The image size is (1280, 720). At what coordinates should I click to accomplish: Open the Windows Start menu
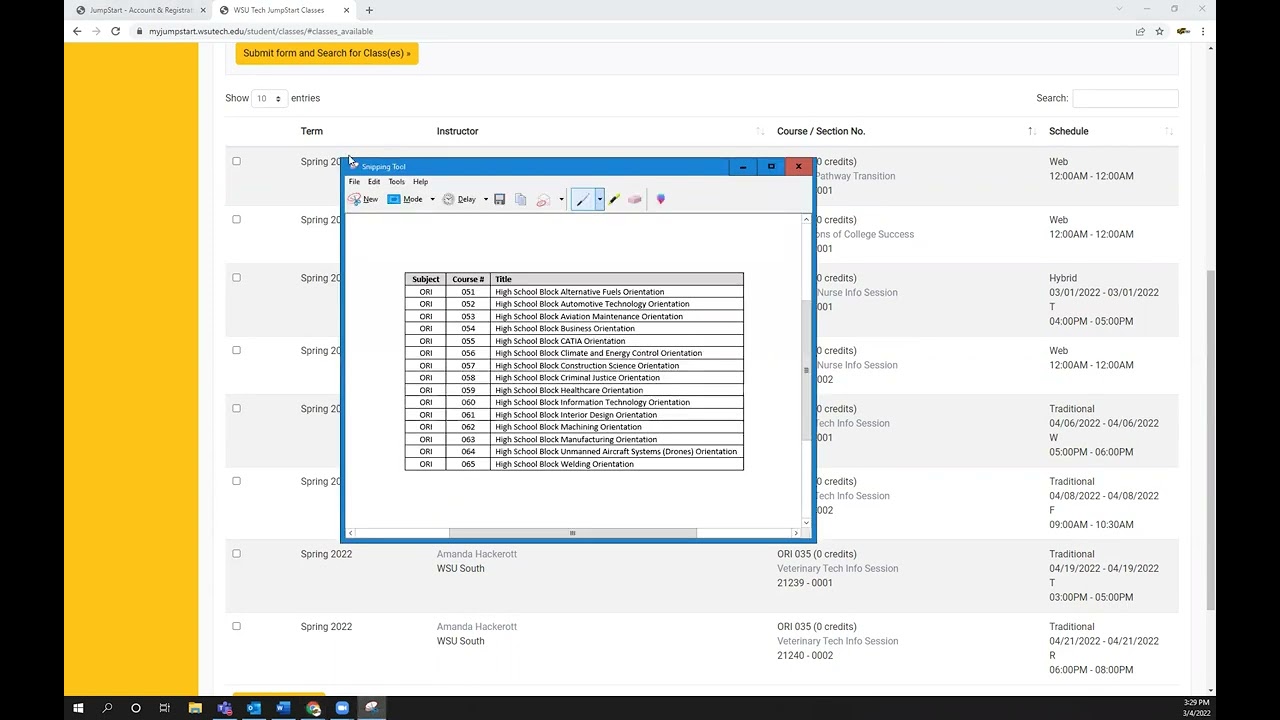click(x=78, y=708)
